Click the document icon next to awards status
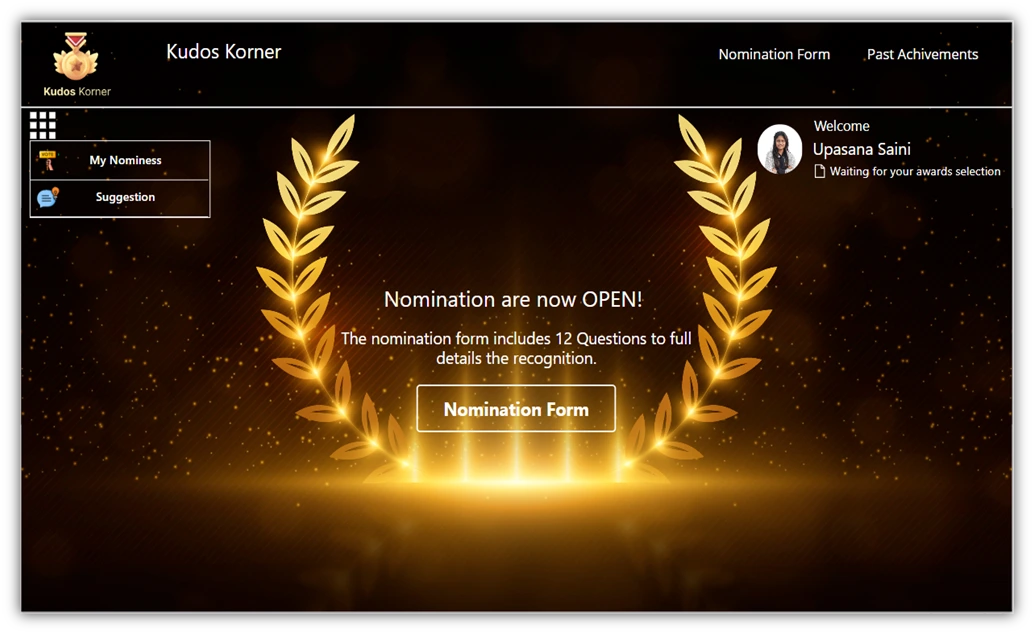The height and width of the screenshot is (634, 1034). [820, 172]
